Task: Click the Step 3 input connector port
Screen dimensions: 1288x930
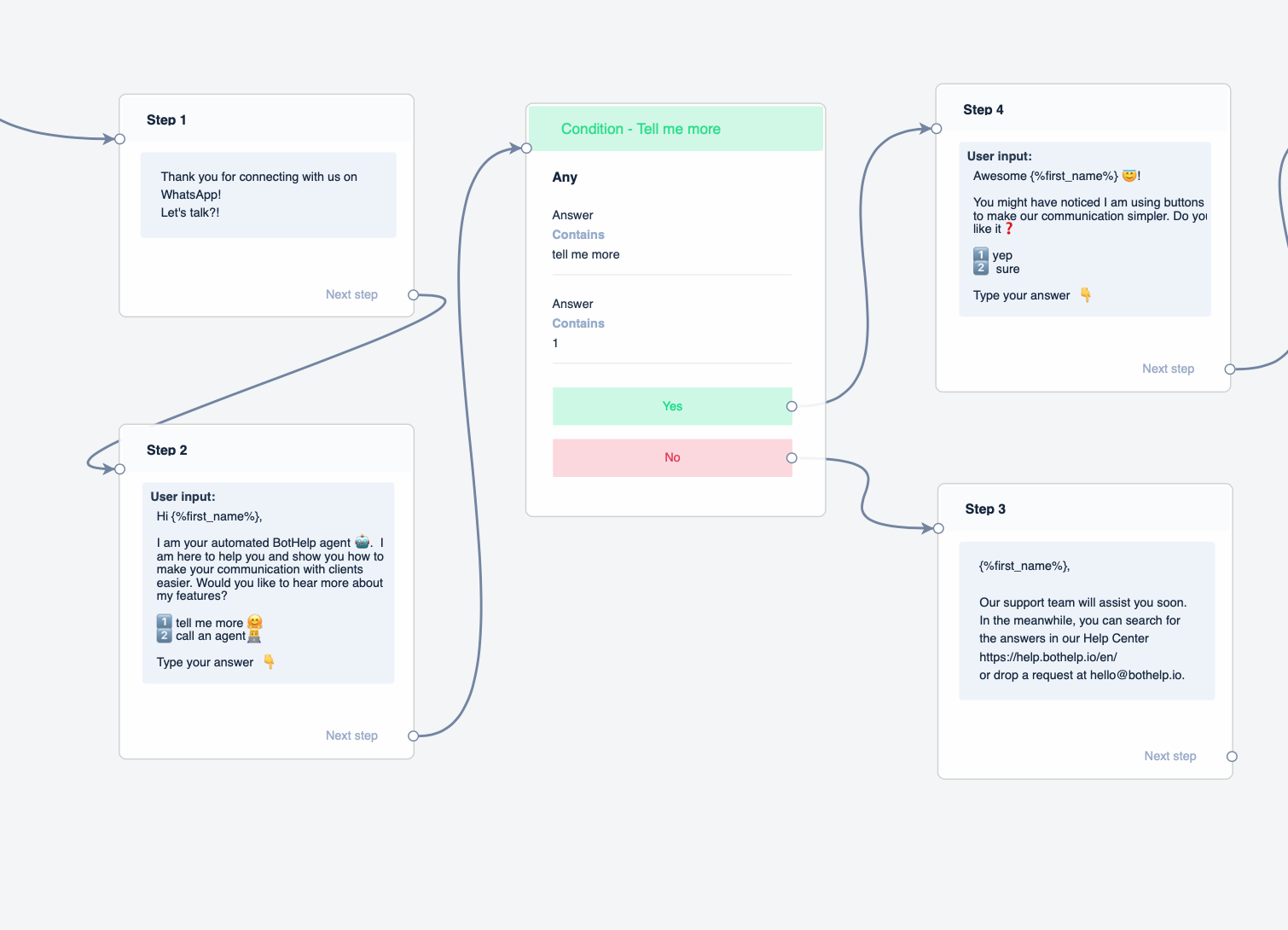Action: [939, 529]
